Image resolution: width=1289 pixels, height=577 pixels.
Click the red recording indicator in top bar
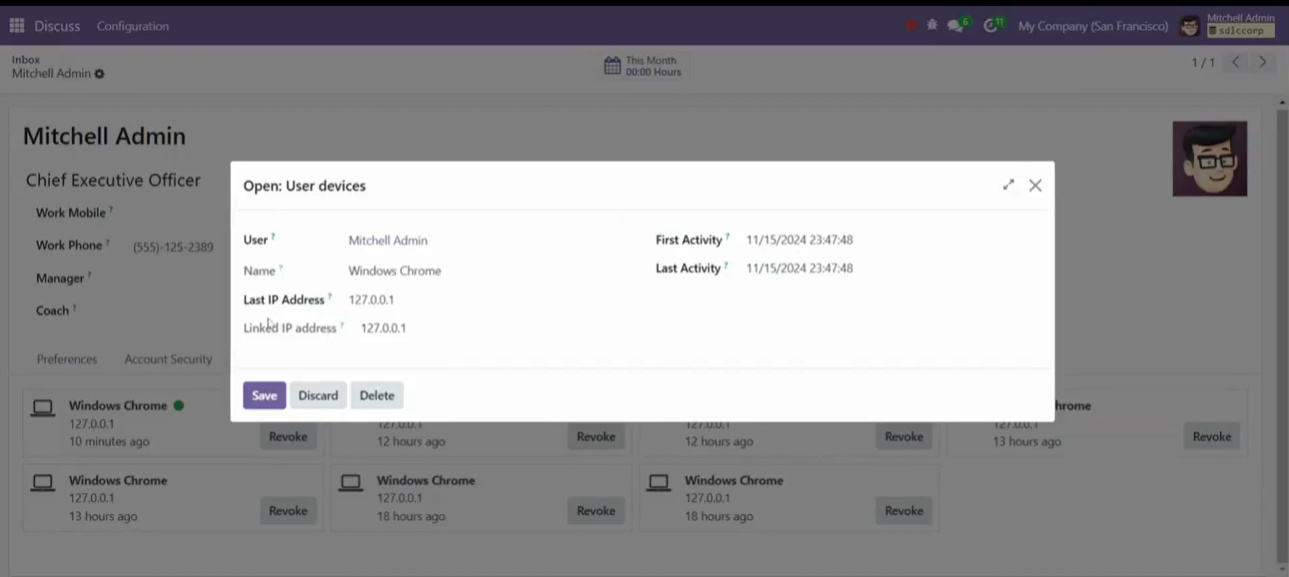pos(911,26)
